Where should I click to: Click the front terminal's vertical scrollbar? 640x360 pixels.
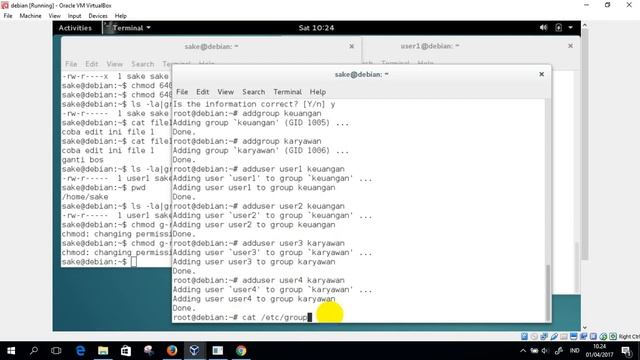click(548, 292)
